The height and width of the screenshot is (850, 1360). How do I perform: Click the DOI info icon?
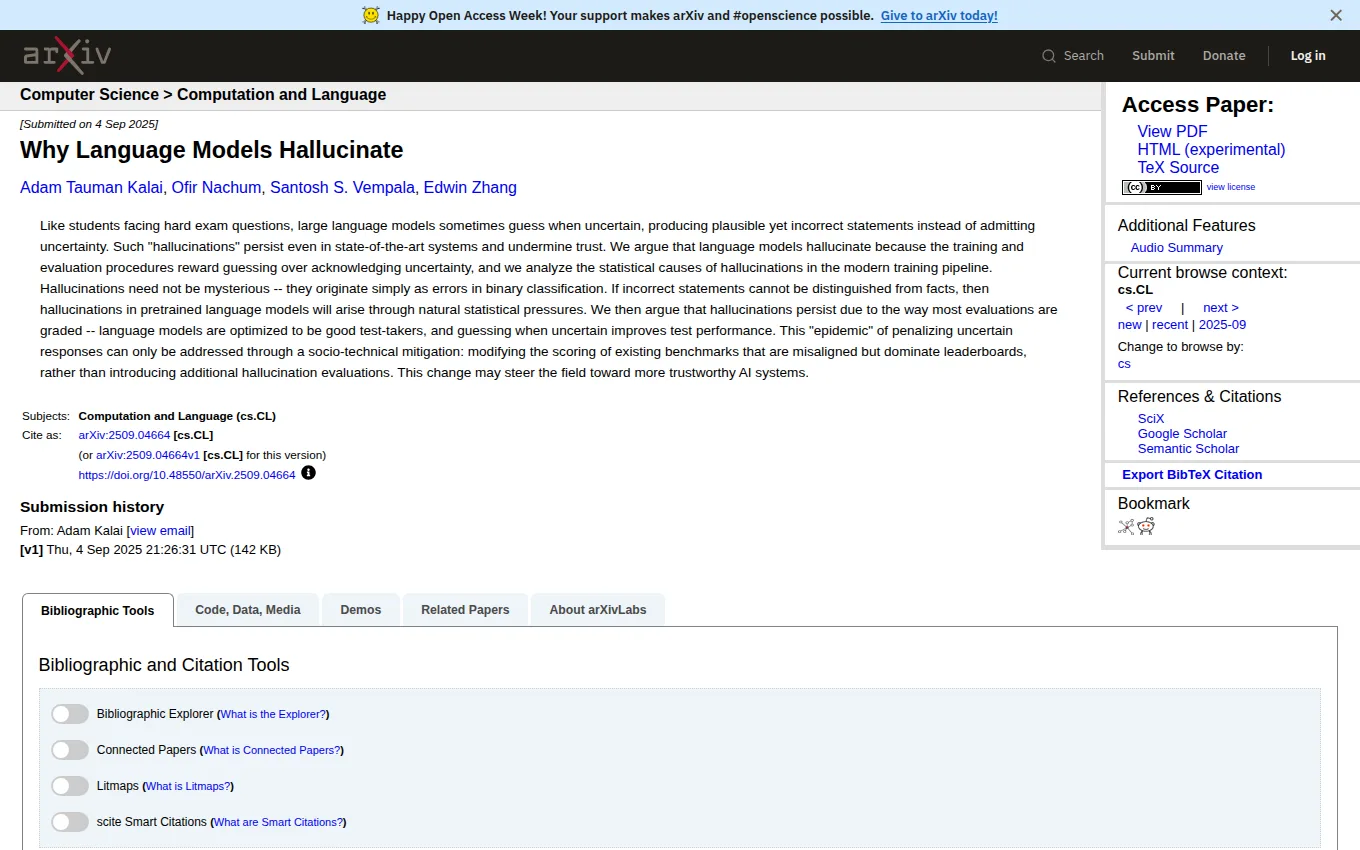point(308,473)
